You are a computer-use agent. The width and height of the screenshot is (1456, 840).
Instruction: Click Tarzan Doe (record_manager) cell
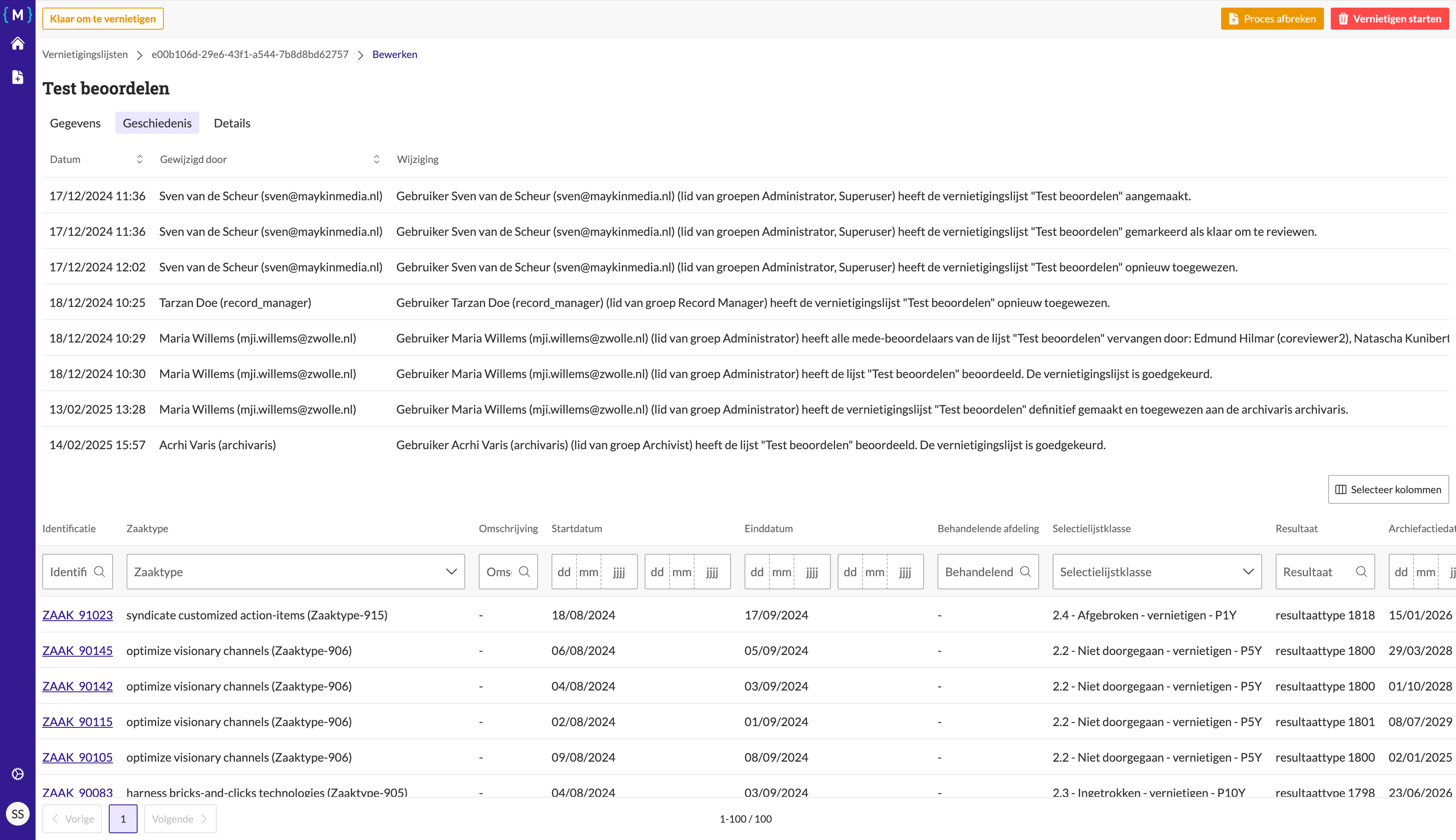(x=235, y=302)
